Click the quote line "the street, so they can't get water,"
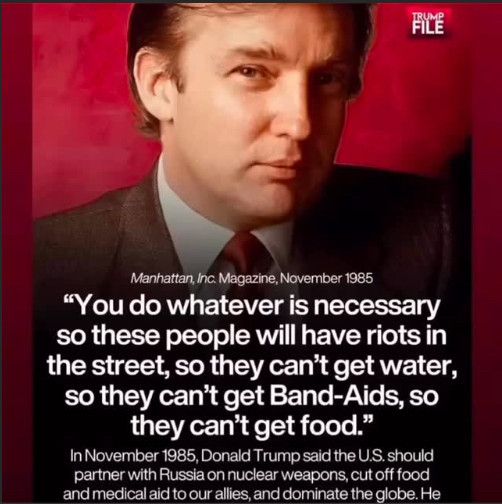This screenshot has width=502, height=504. coord(252,366)
